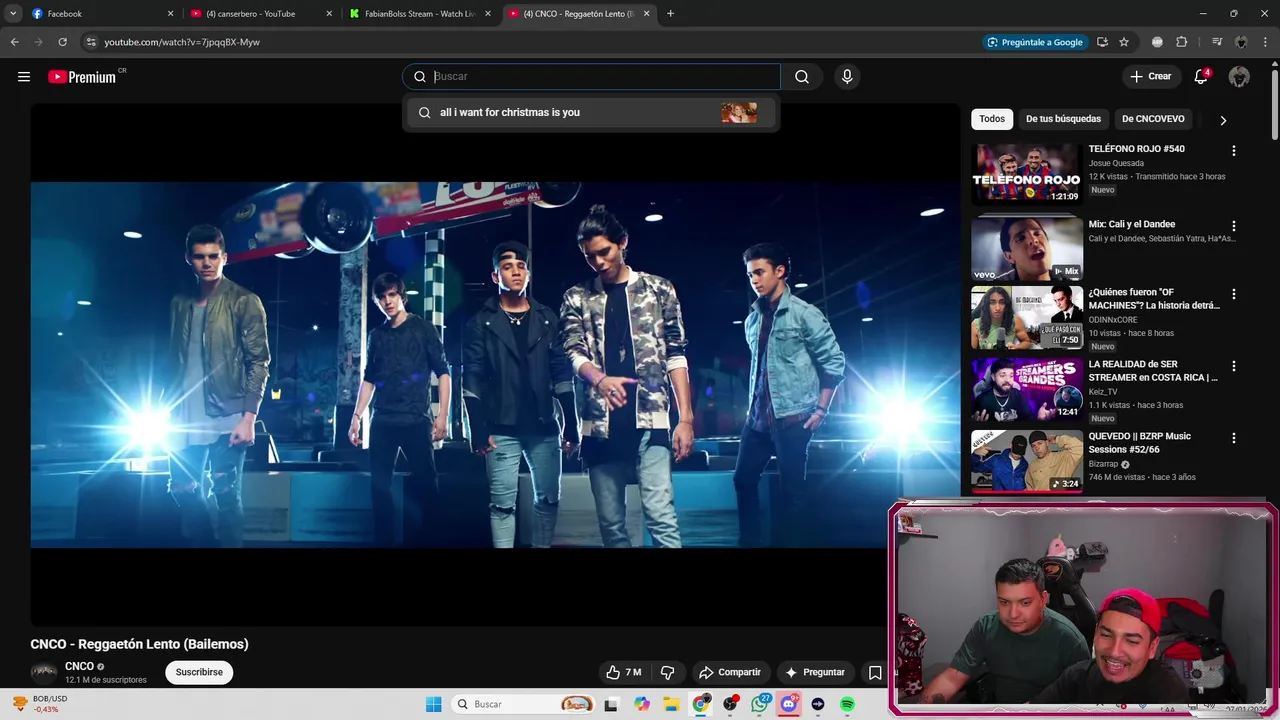The height and width of the screenshot is (720, 1280).
Task: Open QUEVEDO BZRP Music Sessions thumbnail
Action: (1027, 461)
